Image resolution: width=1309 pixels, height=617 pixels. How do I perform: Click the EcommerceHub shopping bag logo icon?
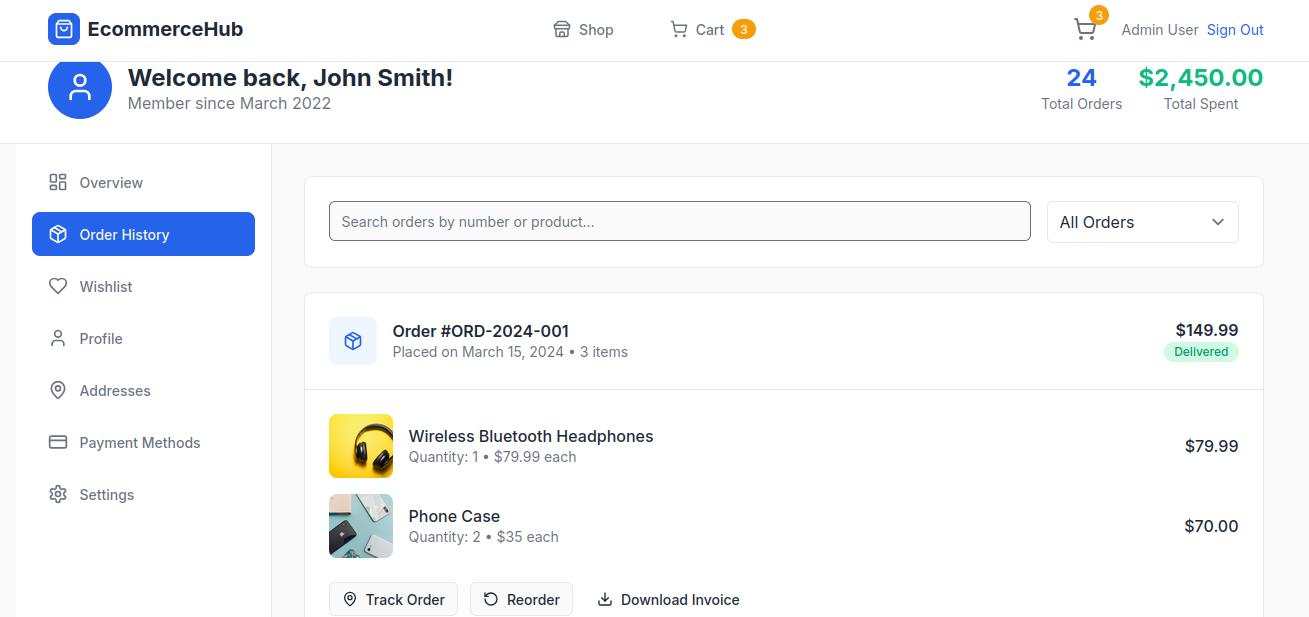(64, 29)
